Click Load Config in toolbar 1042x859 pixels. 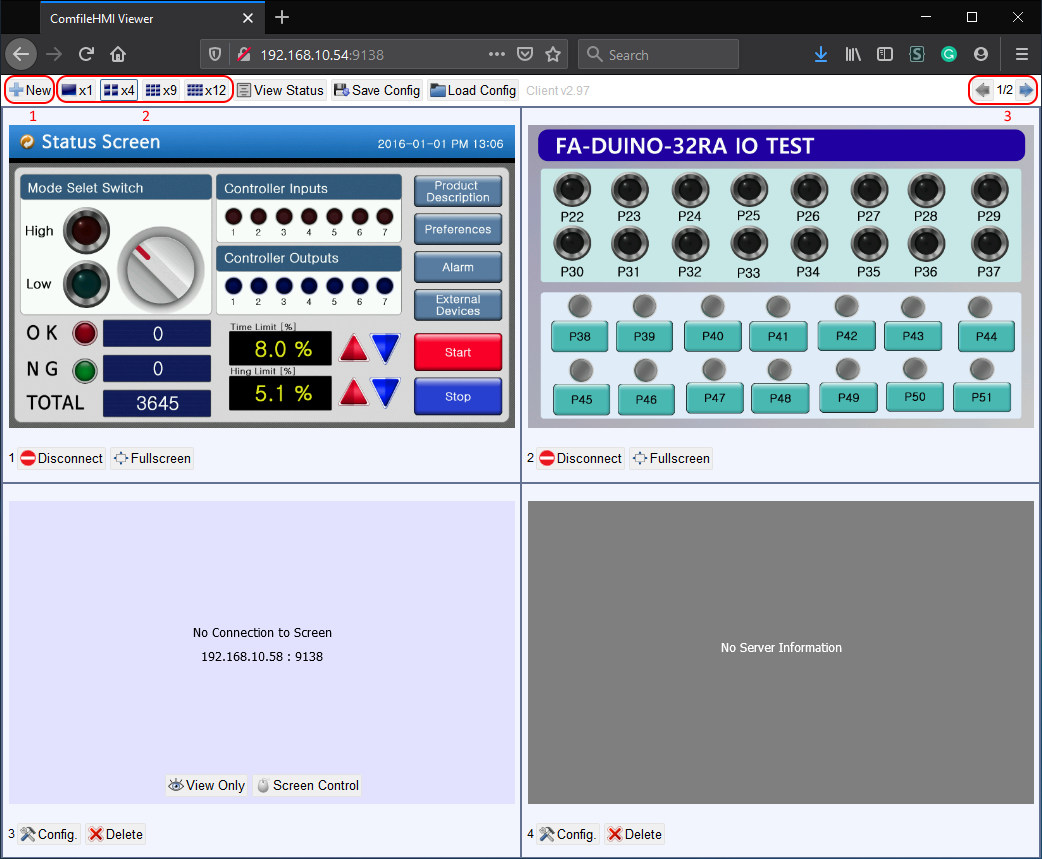473,90
